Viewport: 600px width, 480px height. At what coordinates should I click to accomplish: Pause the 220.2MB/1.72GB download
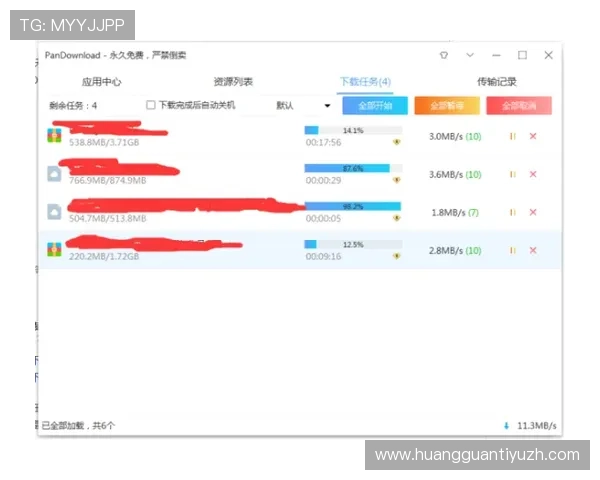pos(513,250)
